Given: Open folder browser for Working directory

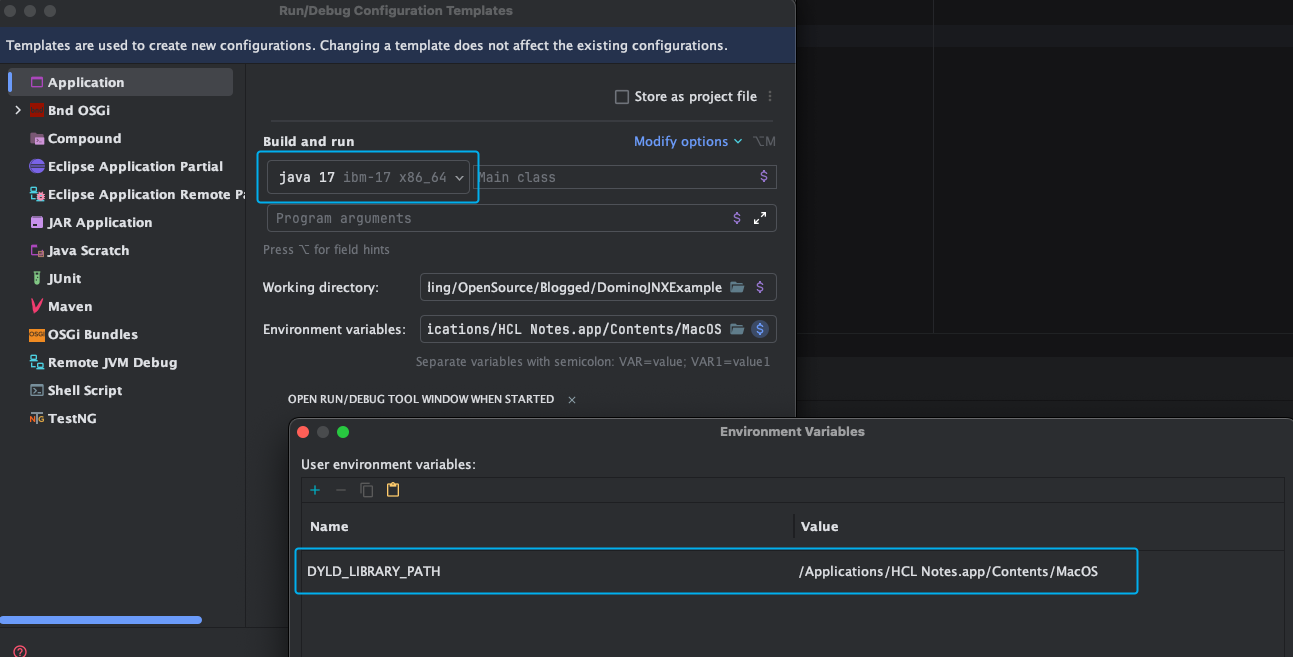Looking at the screenshot, I should click(x=739, y=287).
